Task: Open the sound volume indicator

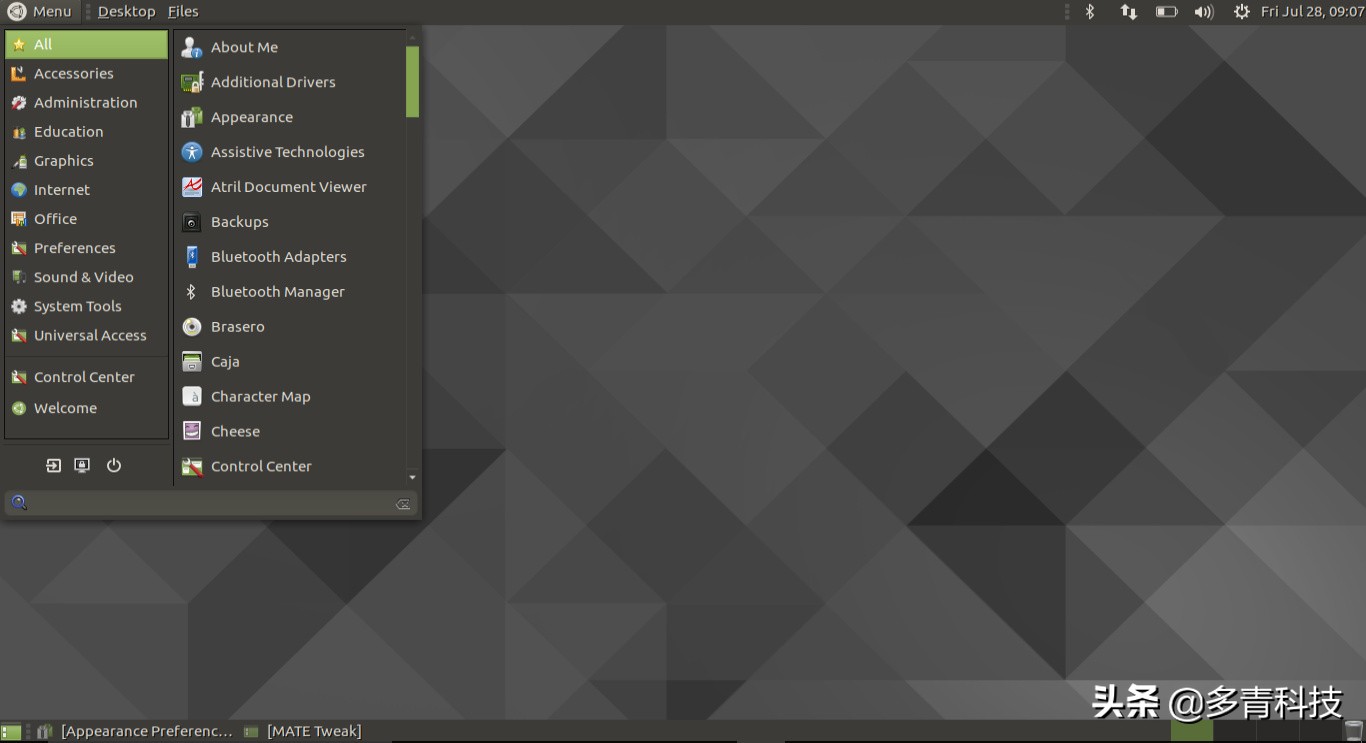Action: pos(1204,12)
